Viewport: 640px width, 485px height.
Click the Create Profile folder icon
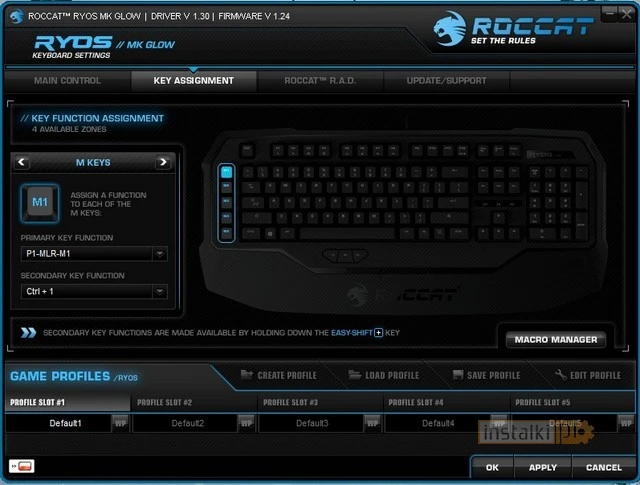(247, 374)
